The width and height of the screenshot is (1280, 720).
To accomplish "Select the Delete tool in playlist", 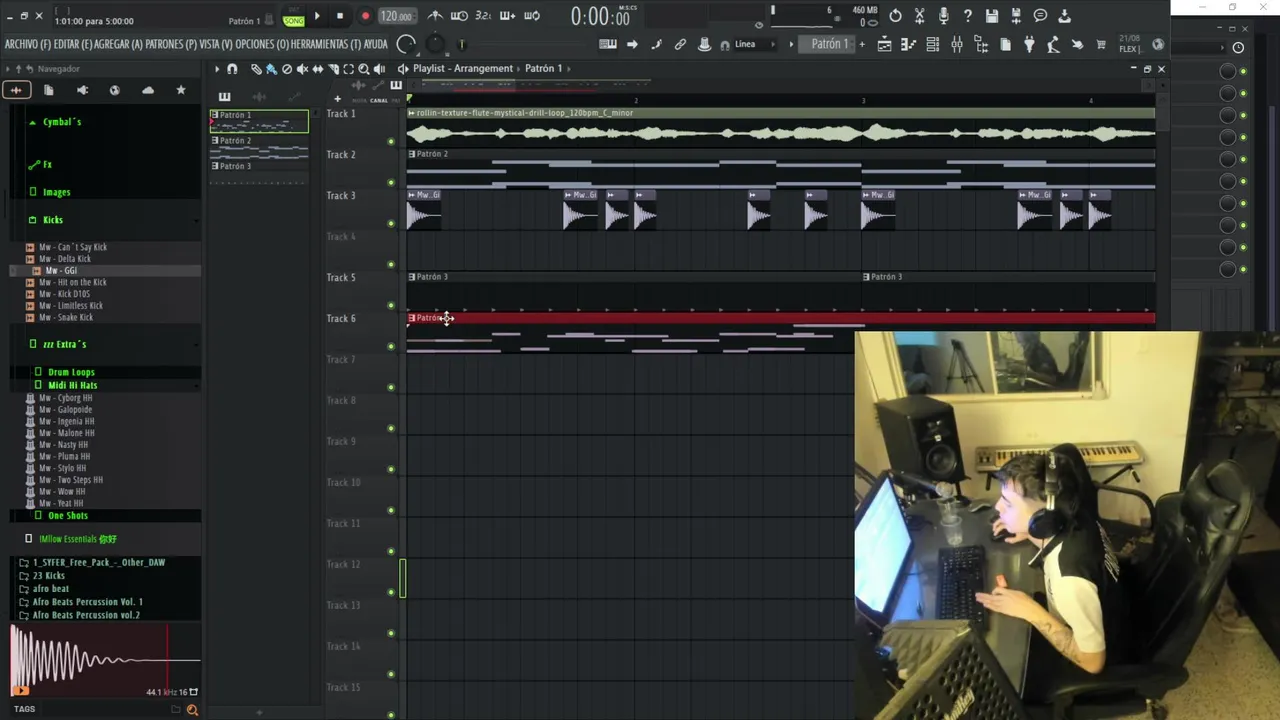I will tap(287, 68).
